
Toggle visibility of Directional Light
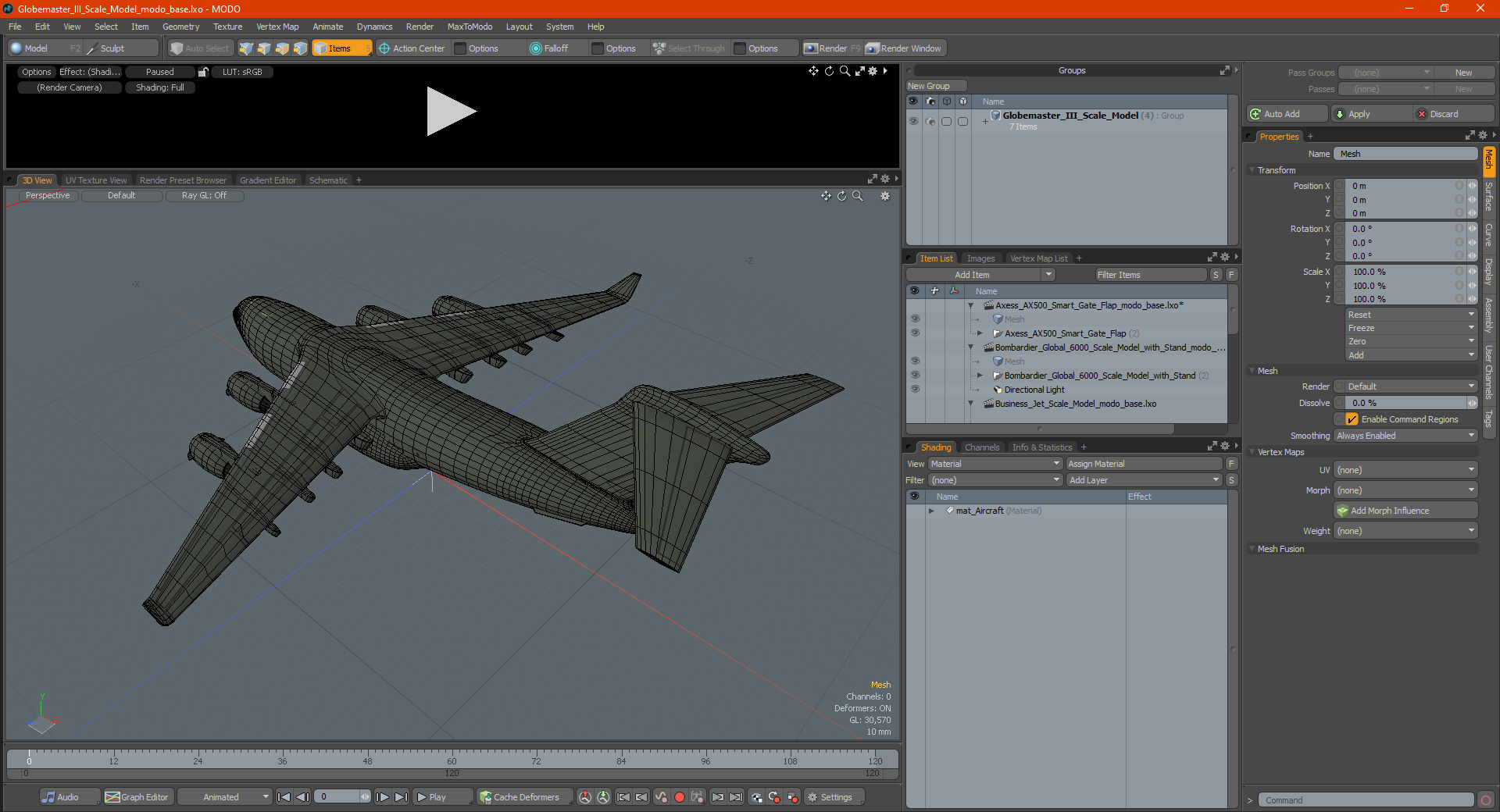point(914,390)
